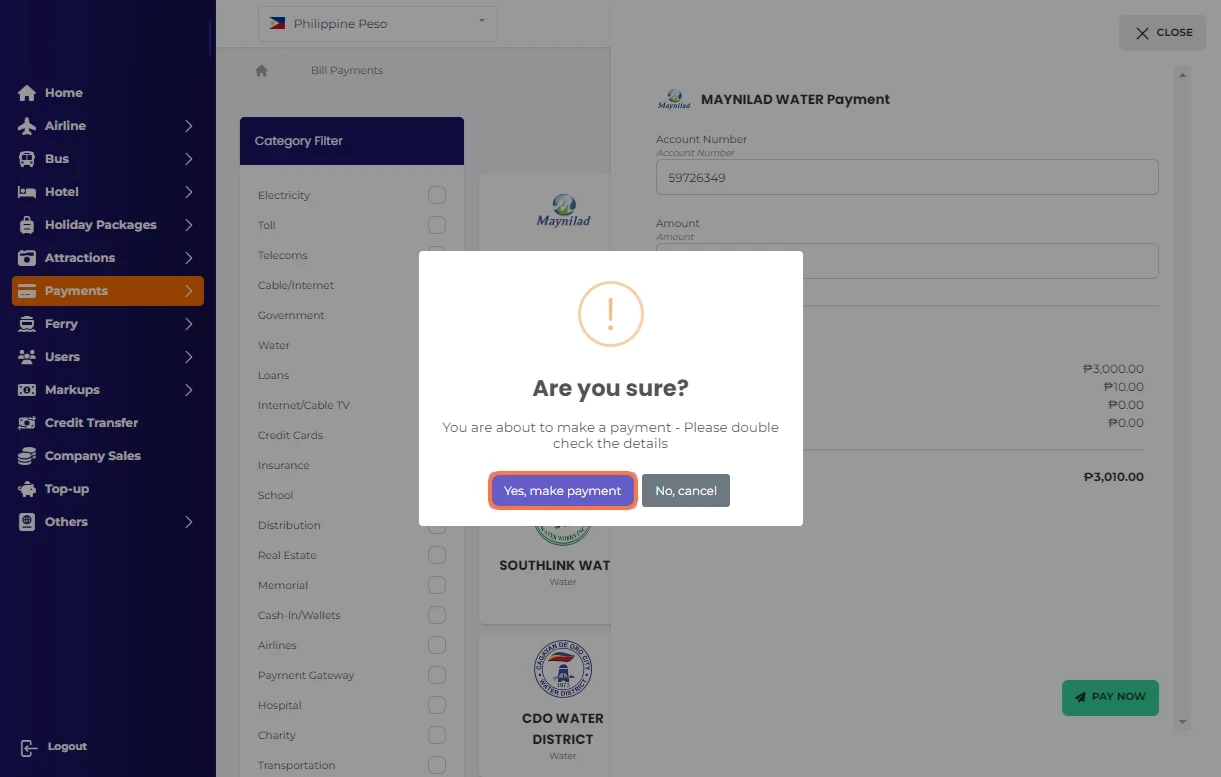Click the Logout icon
The width and height of the screenshot is (1221, 777).
click(29, 747)
